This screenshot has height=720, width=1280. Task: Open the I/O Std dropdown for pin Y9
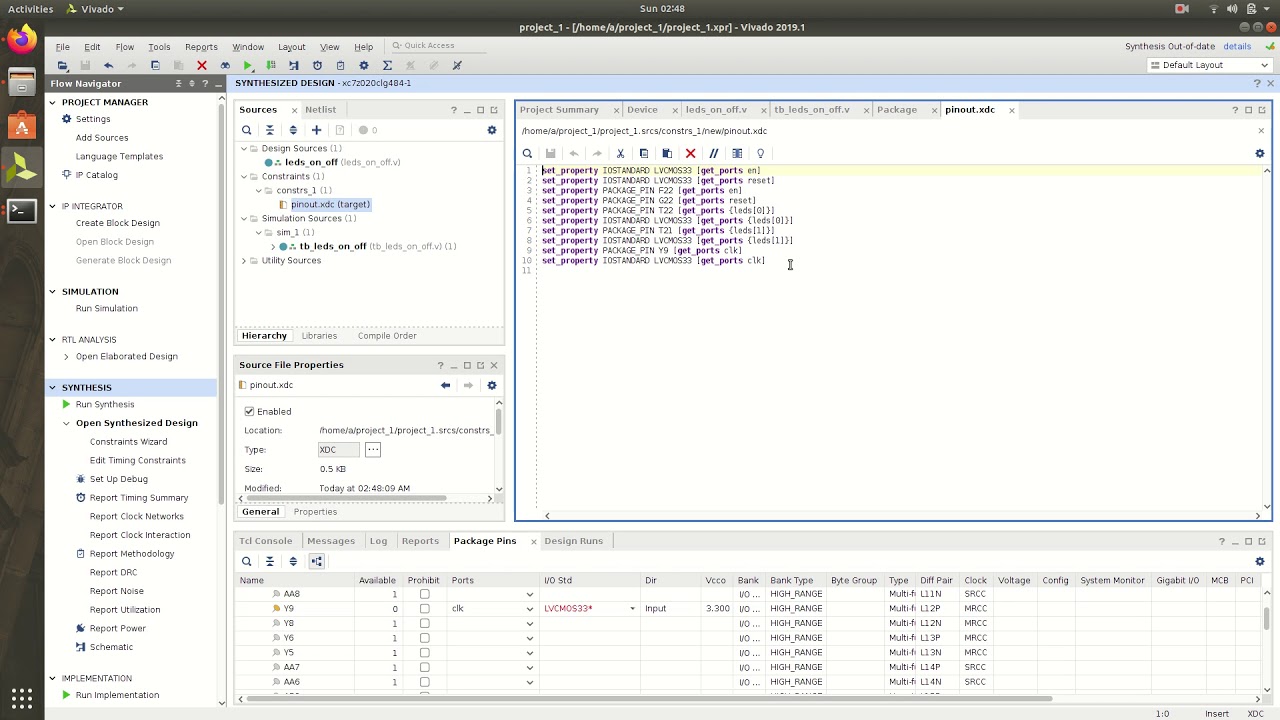[x=632, y=608]
